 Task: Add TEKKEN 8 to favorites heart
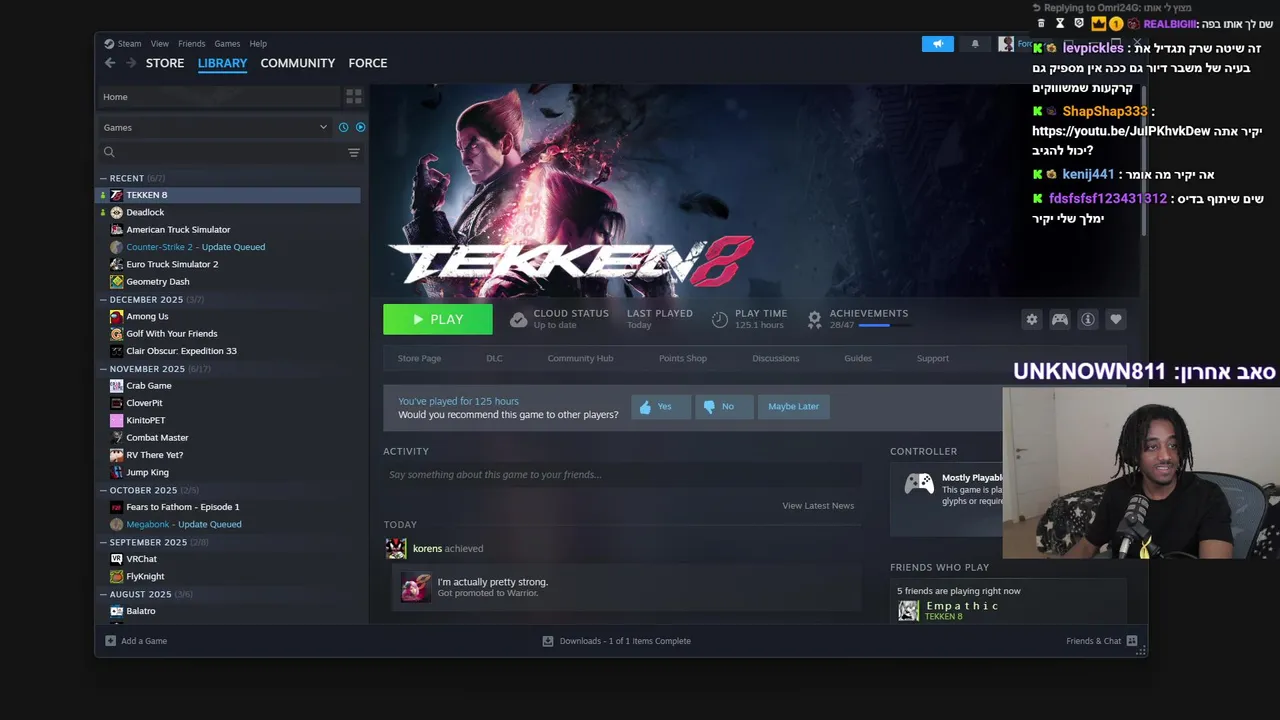coord(1116,319)
